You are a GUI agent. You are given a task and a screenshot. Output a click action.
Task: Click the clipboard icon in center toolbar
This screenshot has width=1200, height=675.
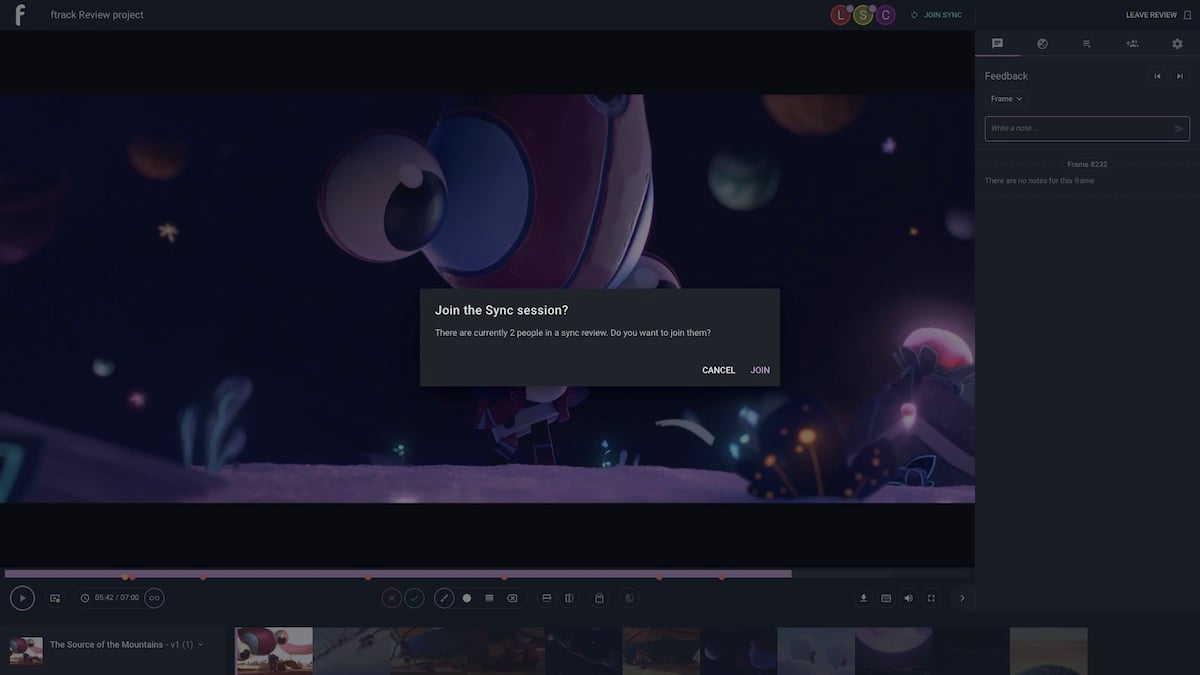599,598
